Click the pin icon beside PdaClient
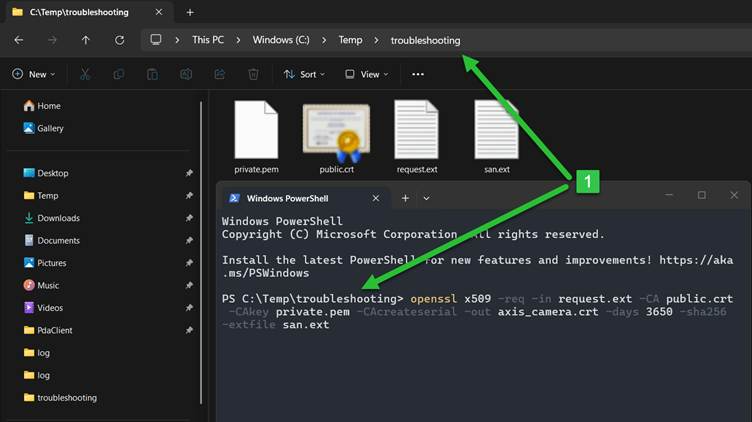 point(189,330)
